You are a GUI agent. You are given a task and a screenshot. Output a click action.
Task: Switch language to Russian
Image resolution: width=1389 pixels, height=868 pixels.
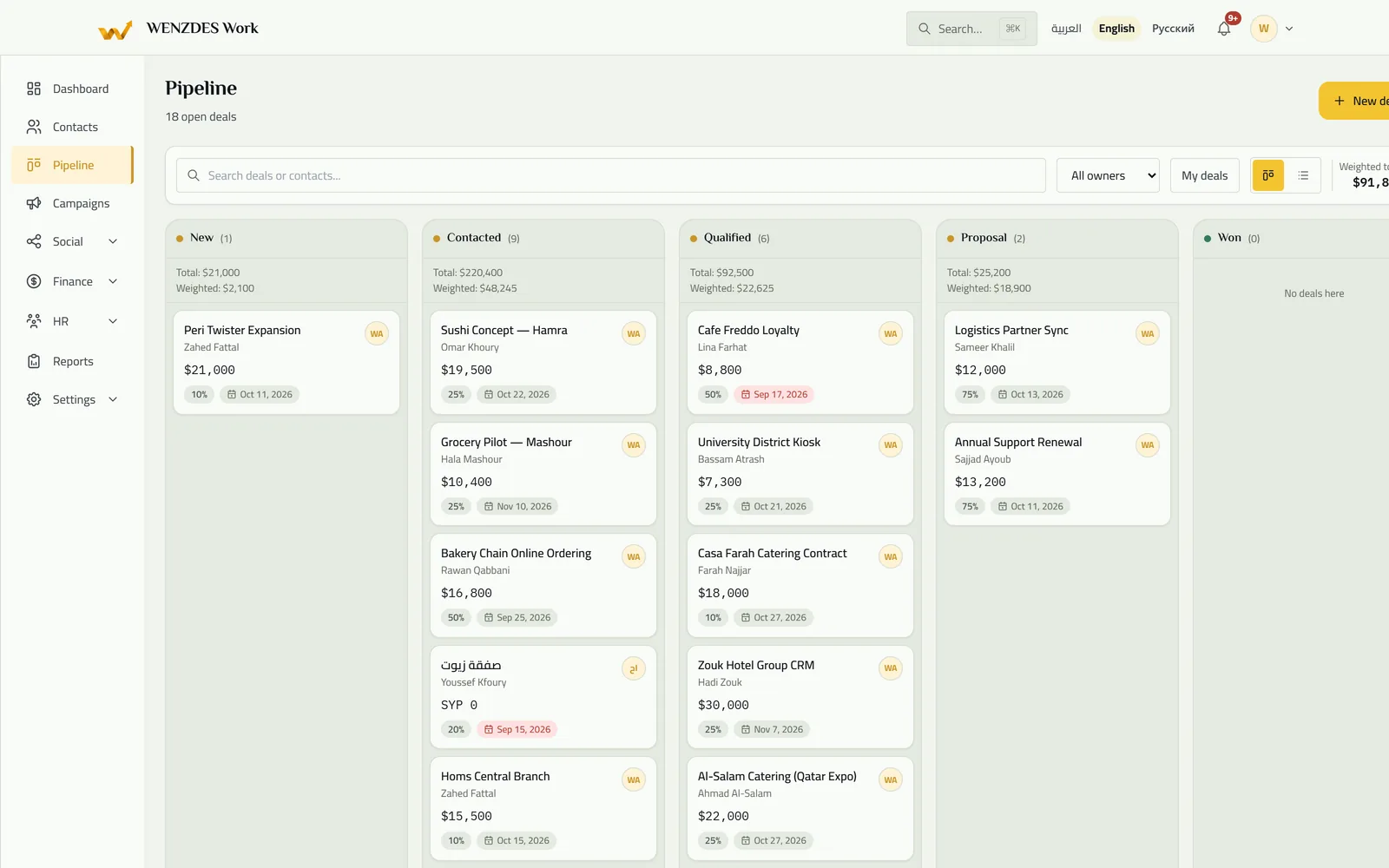click(1173, 29)
